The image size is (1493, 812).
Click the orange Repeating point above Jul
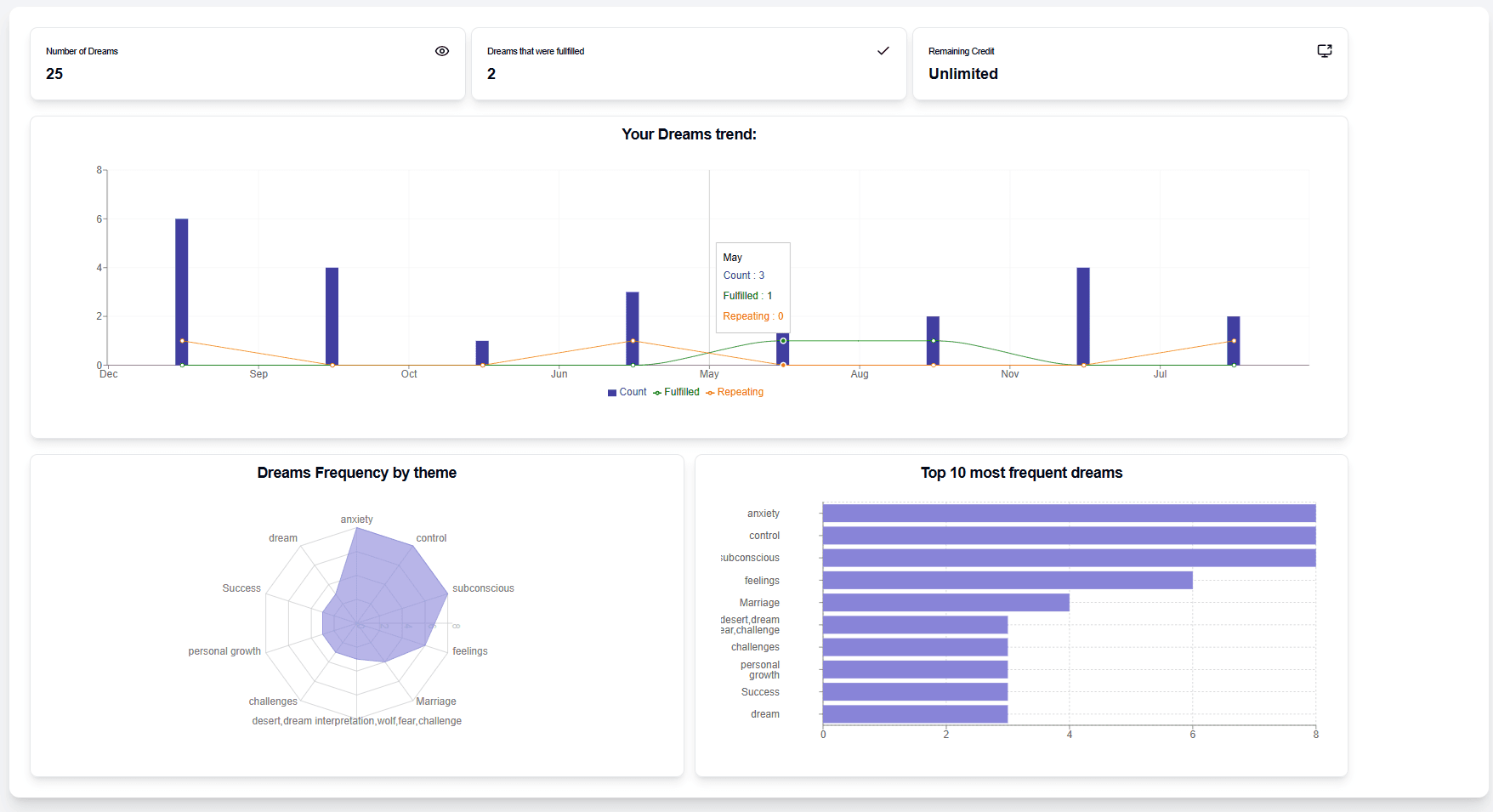(1235, 339)
